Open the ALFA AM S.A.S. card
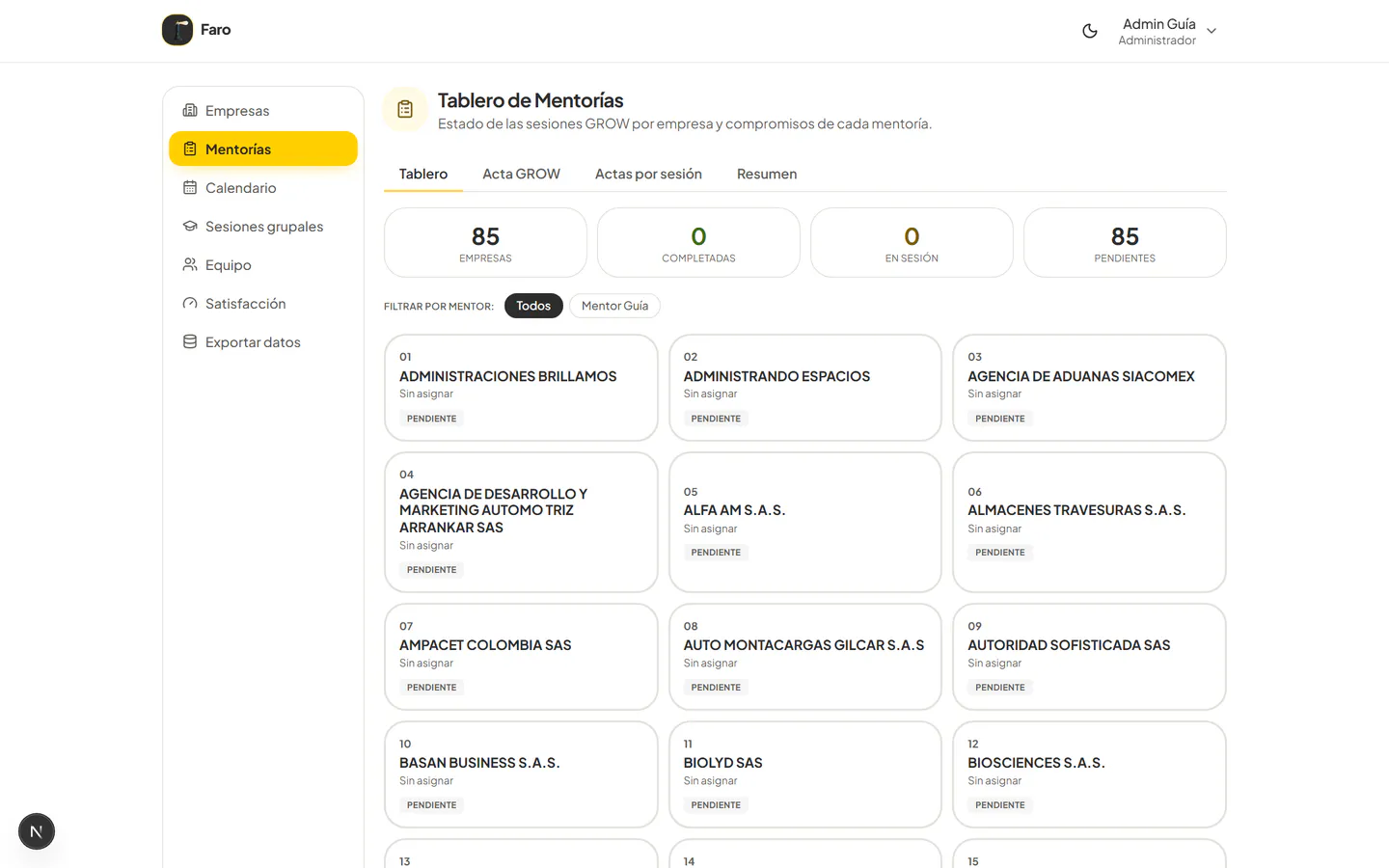Screen dimensions: 1389x868 pos(805,522)
